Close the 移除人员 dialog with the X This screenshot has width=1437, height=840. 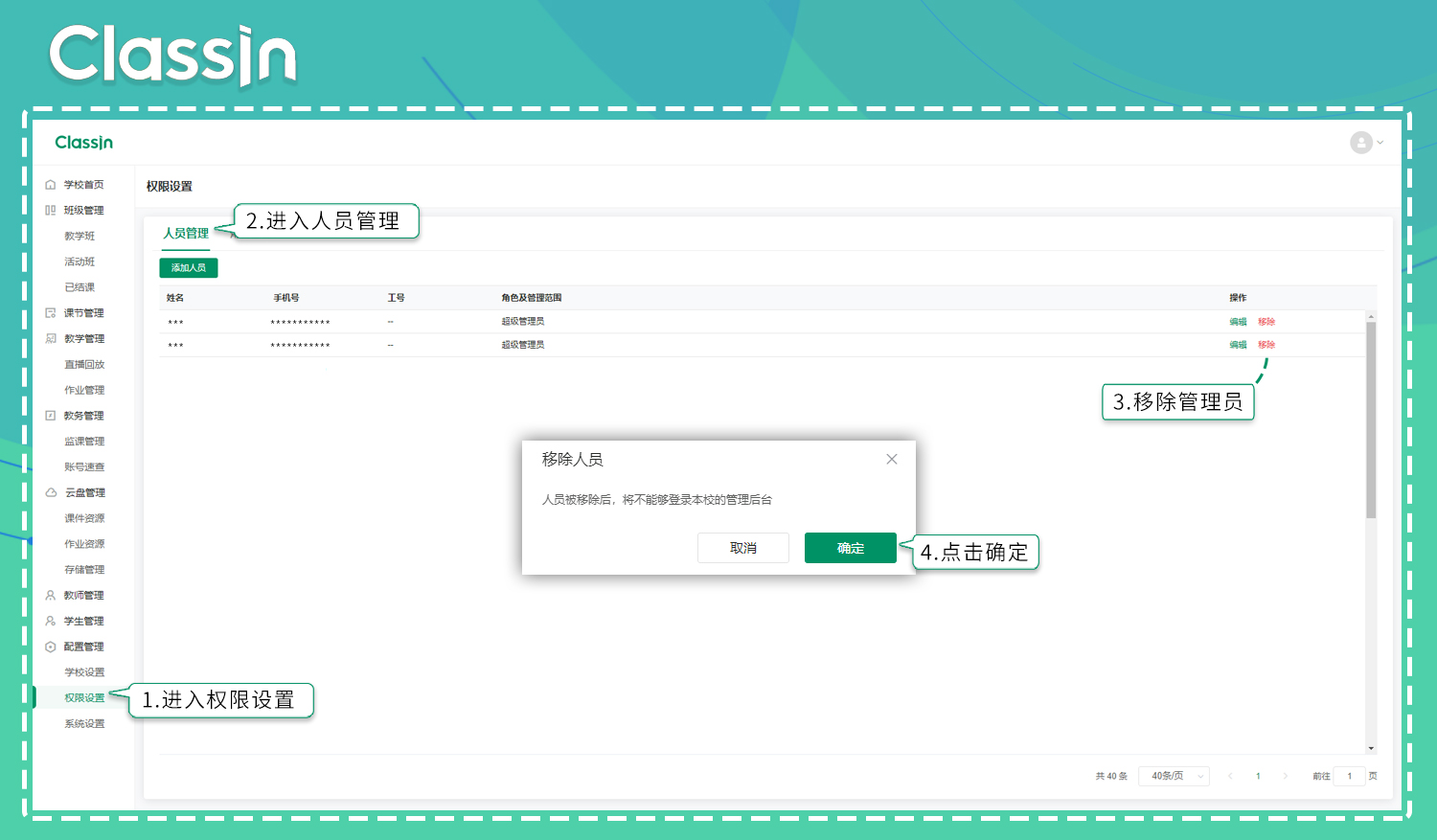892,459
